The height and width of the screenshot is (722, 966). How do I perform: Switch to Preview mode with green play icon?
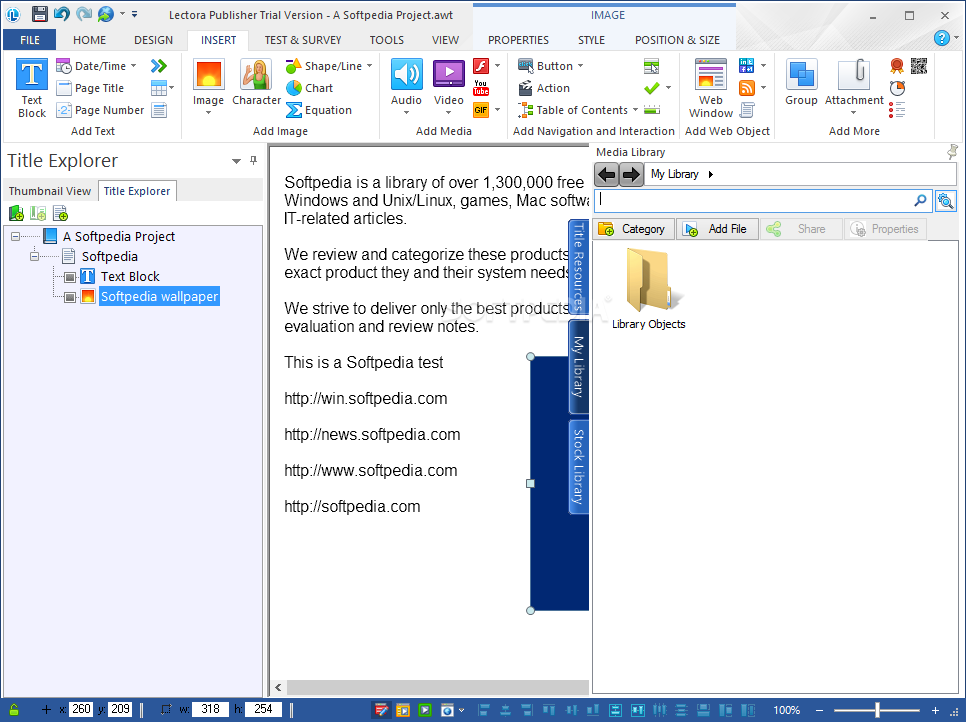(425, 710)
